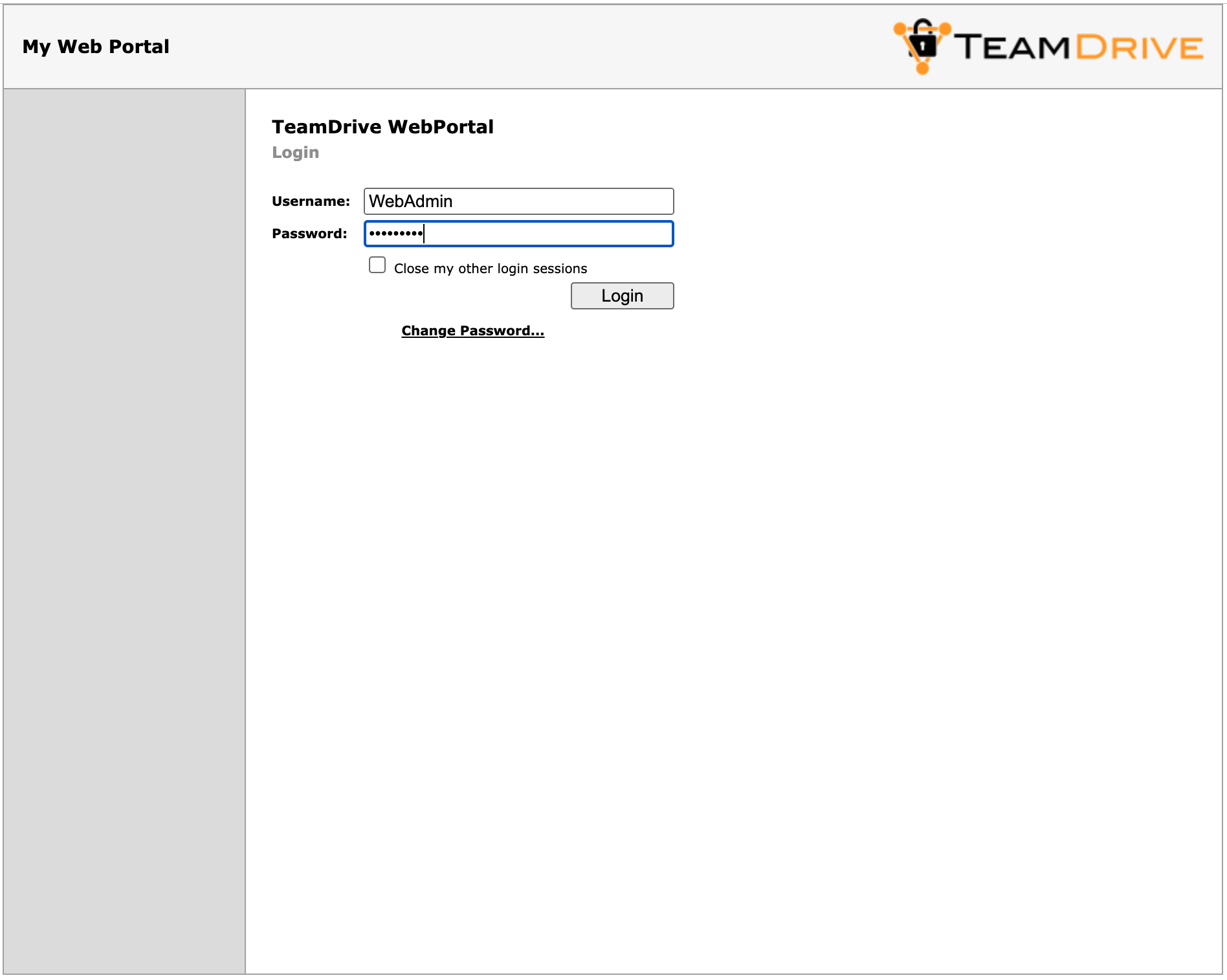This screenshot has width=1227, height=980.
Task: Click the blank white area below the form
Action: click(x=712, y=615)
